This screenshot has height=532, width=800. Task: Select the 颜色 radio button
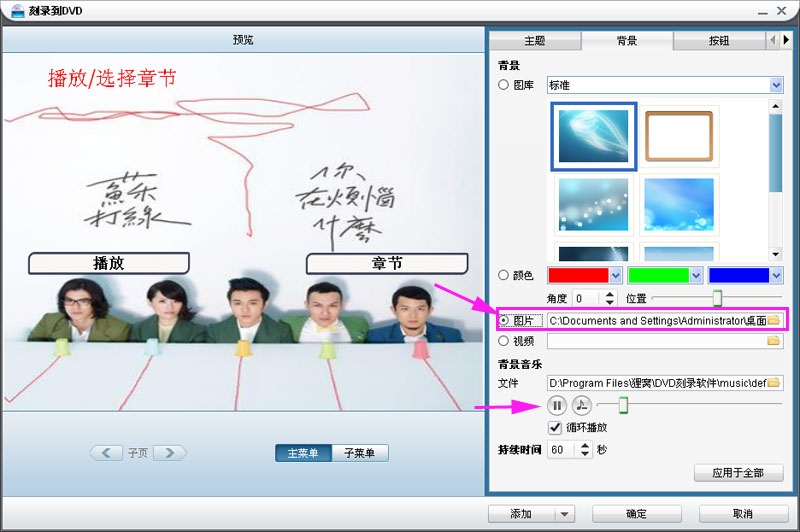pyautogui.click(x=504, y=275)
